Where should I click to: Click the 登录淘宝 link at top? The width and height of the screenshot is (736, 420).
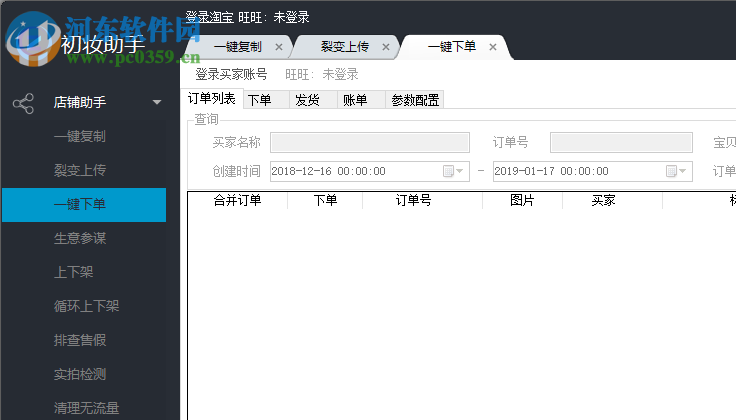coord(209,17)
